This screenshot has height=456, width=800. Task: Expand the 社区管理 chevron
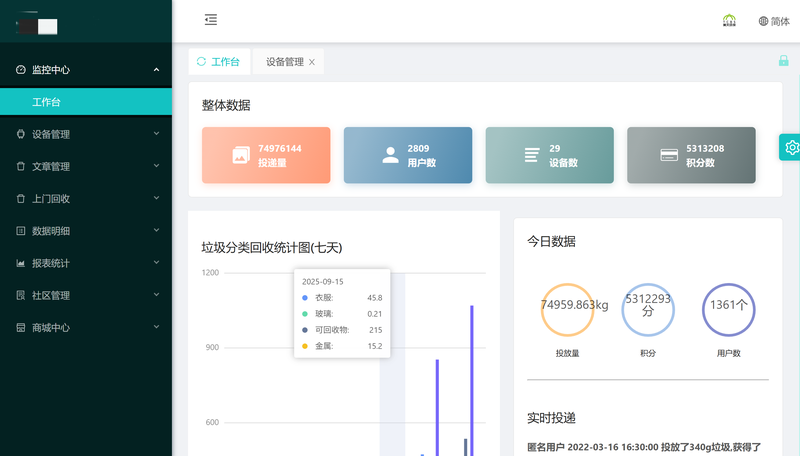(x=156, y=294)
